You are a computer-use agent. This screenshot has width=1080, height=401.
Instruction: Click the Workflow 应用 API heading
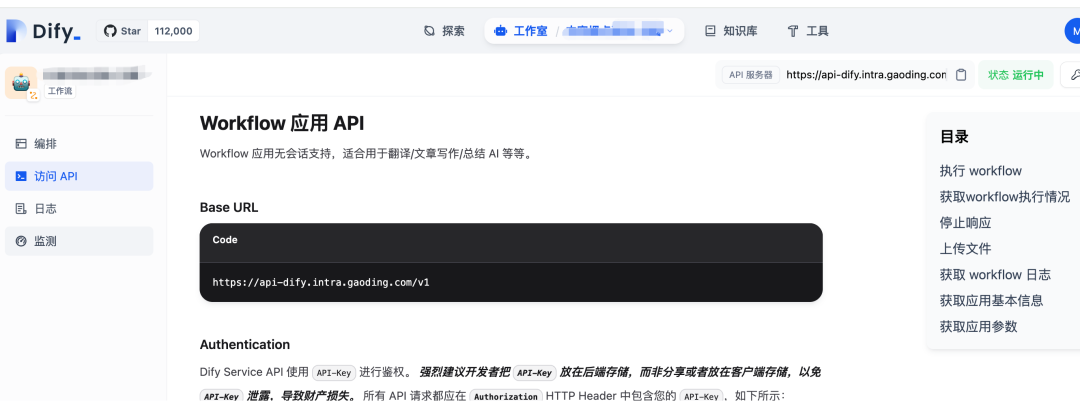(x=282, y=123)
